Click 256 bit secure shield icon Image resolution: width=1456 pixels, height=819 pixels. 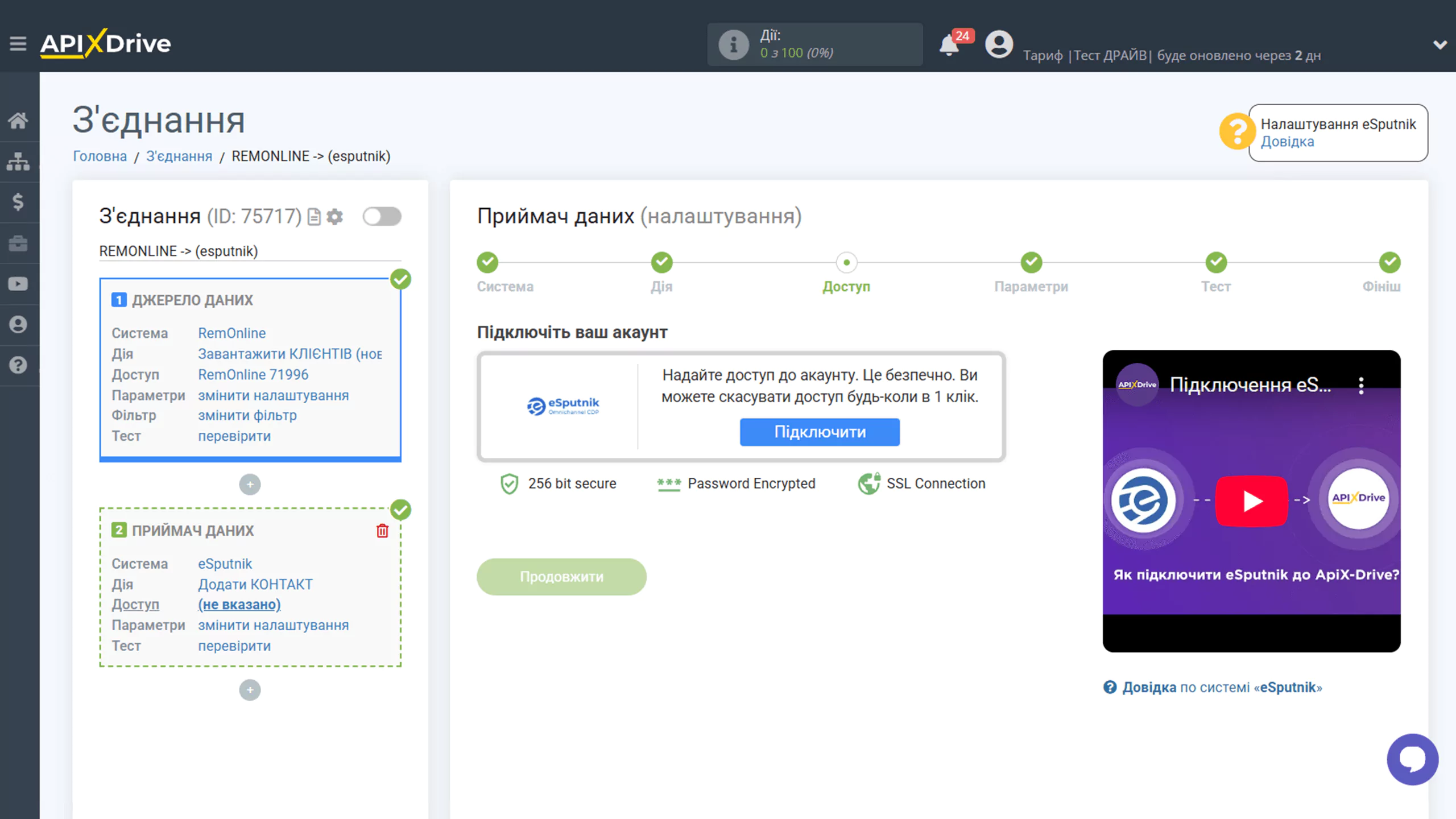tap(509, 484)
